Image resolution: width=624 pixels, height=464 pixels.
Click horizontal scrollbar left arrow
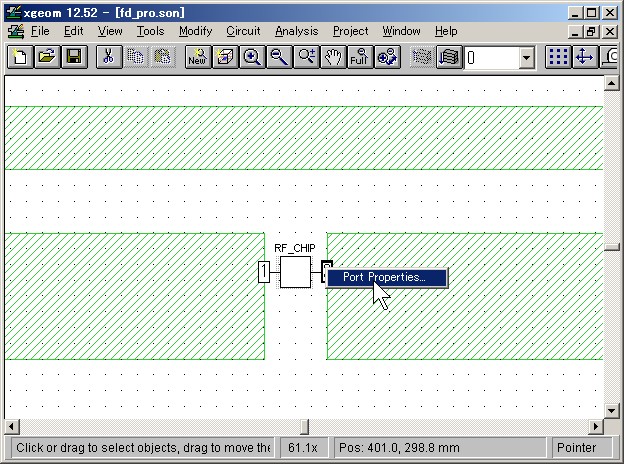(x=12, y=427)
